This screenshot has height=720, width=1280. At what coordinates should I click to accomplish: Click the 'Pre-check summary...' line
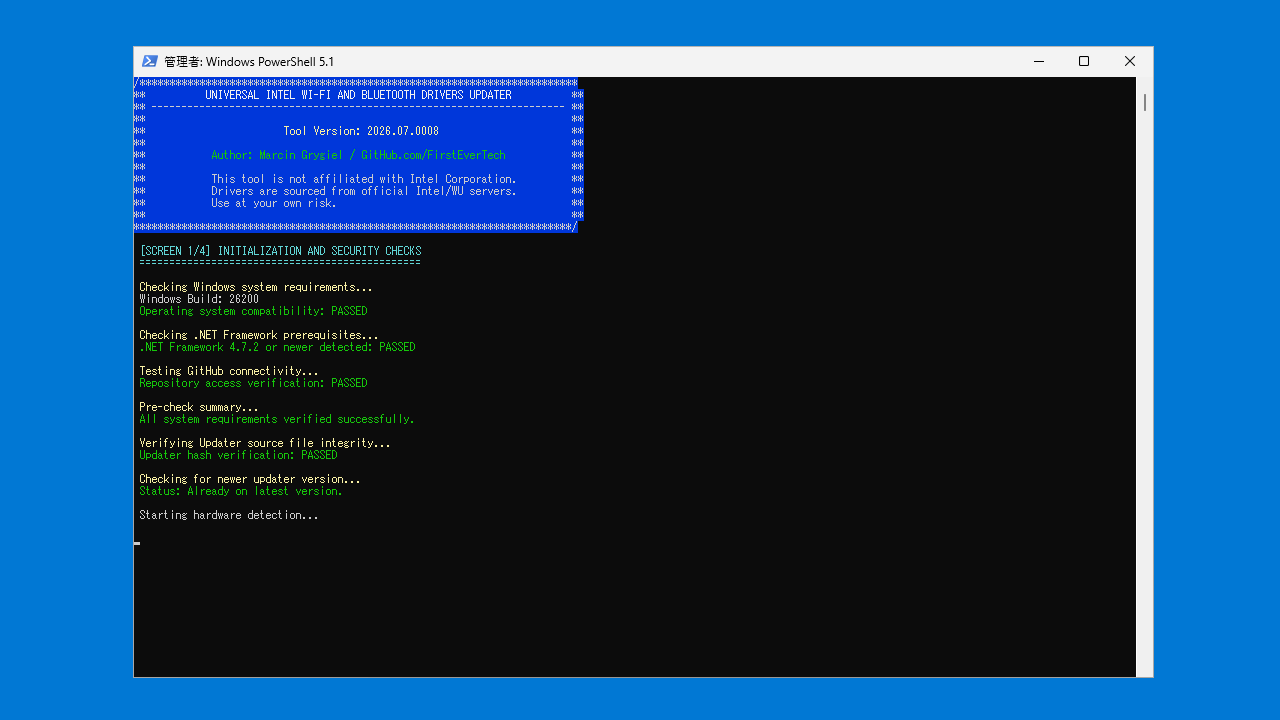pos(199,407)
